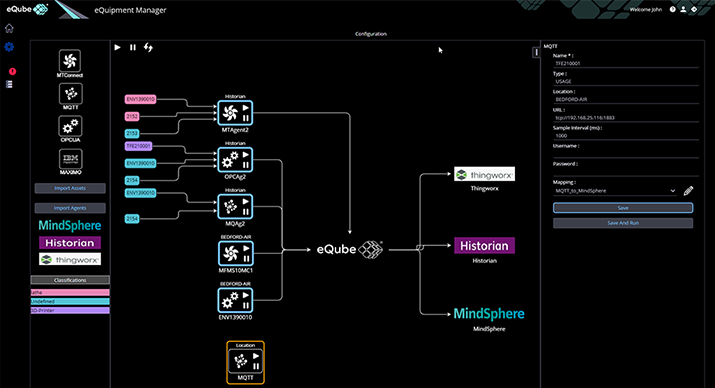
Task: Start the MTAgent2 agent
Action: [246, 108]
